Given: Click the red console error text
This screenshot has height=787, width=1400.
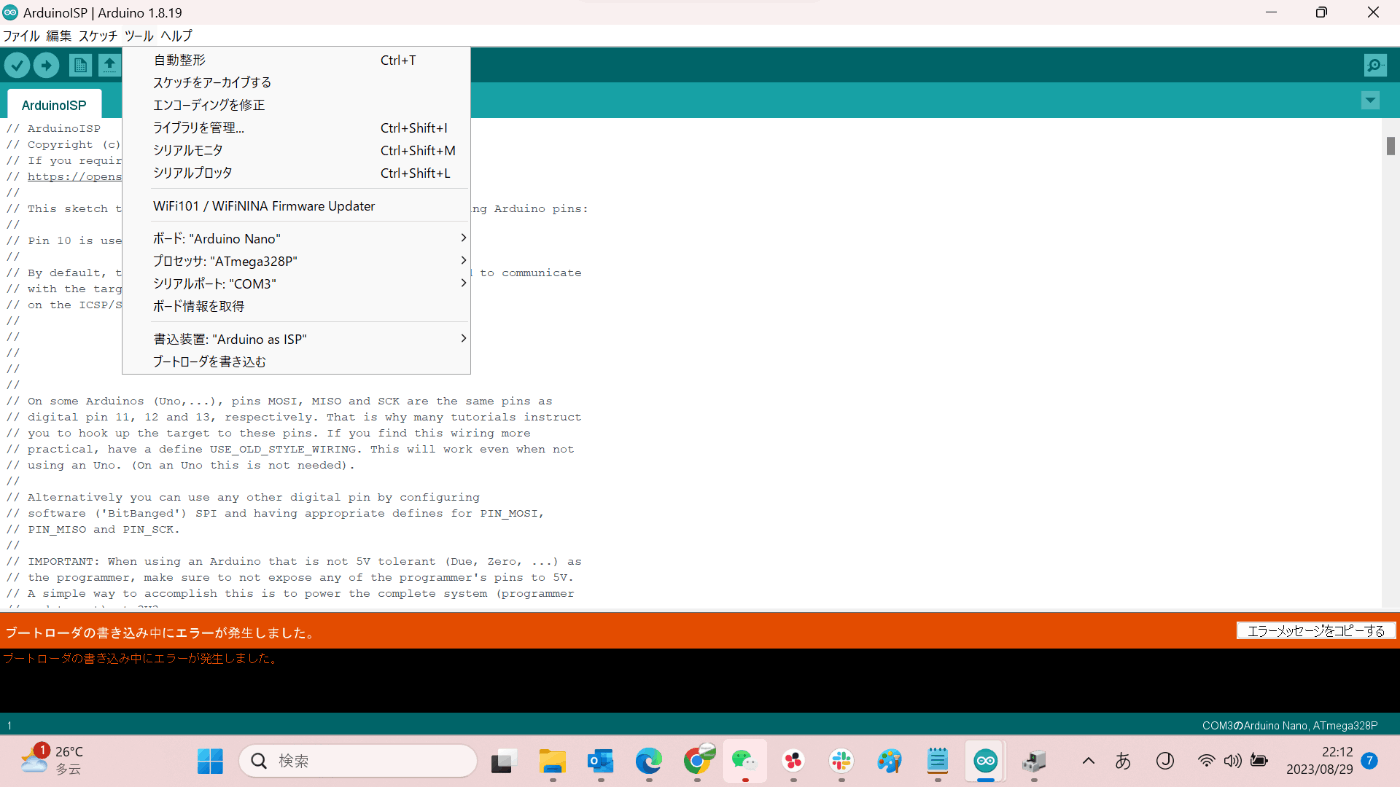Looking at the screenshot, I should (139, 658).
